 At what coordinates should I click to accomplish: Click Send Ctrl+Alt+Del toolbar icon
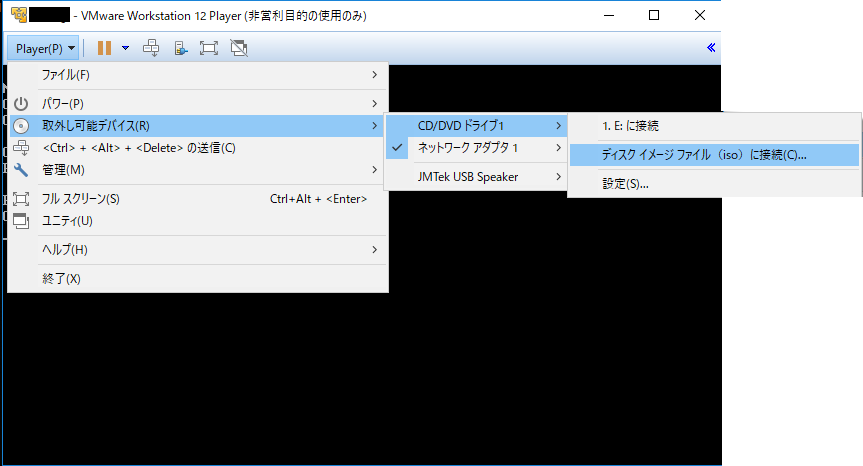151,48
